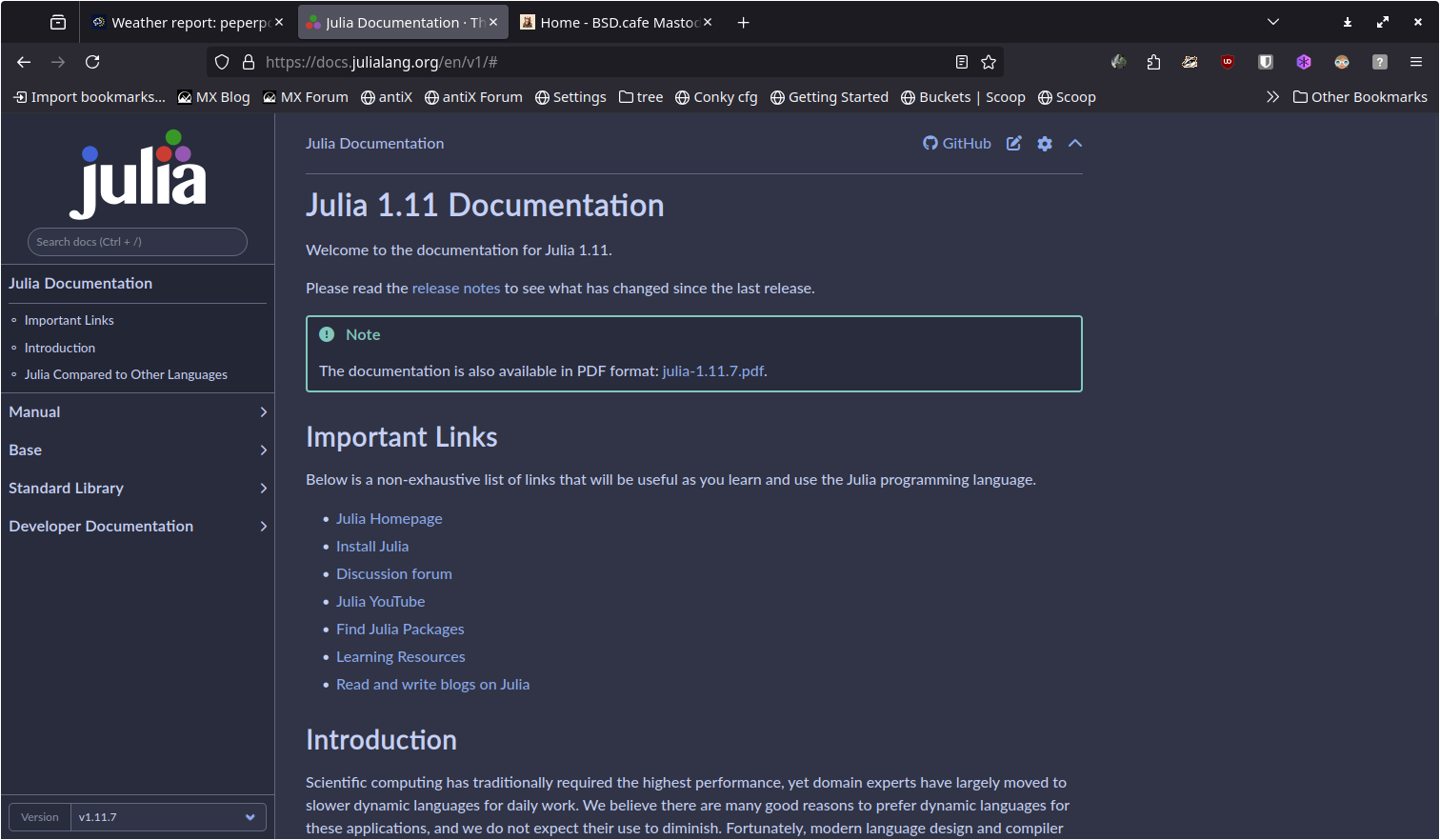The height and width of the screenshot is (840, 1440).
Task: Open the Other Bookmarks folder
Action: pyautogui.click(x=1360, y=96)
